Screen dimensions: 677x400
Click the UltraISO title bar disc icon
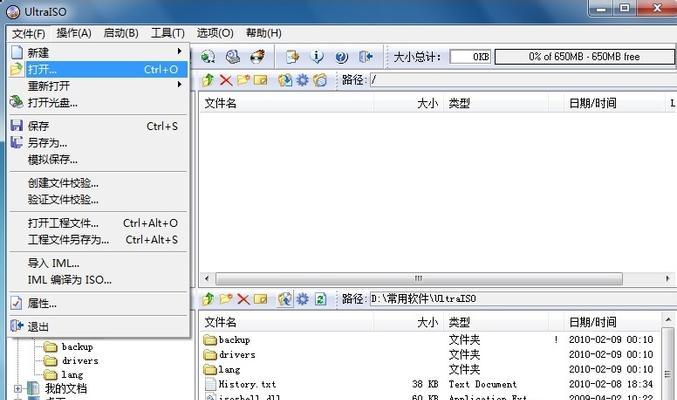13,12
